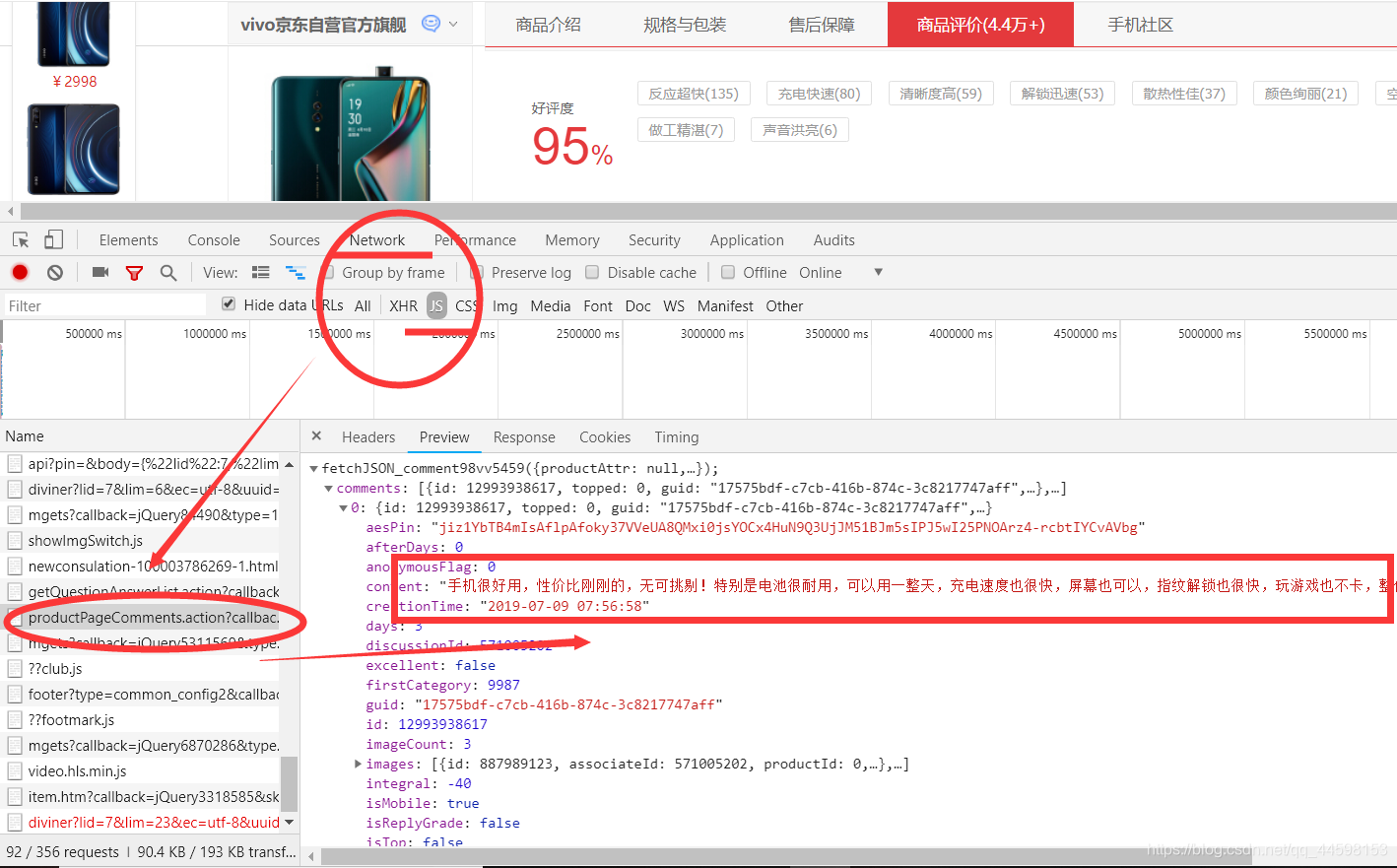Switch to the Preview tab
Image resolution: width=1397 pixels, height=868 pixels.
pos(444,437)
